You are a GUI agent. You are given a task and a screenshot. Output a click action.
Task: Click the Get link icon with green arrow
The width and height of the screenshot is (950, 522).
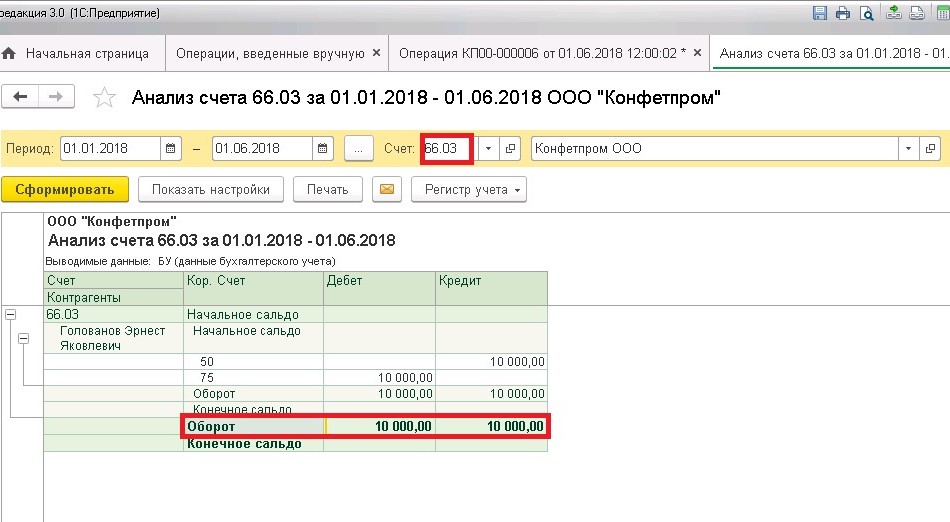point(894,13)
